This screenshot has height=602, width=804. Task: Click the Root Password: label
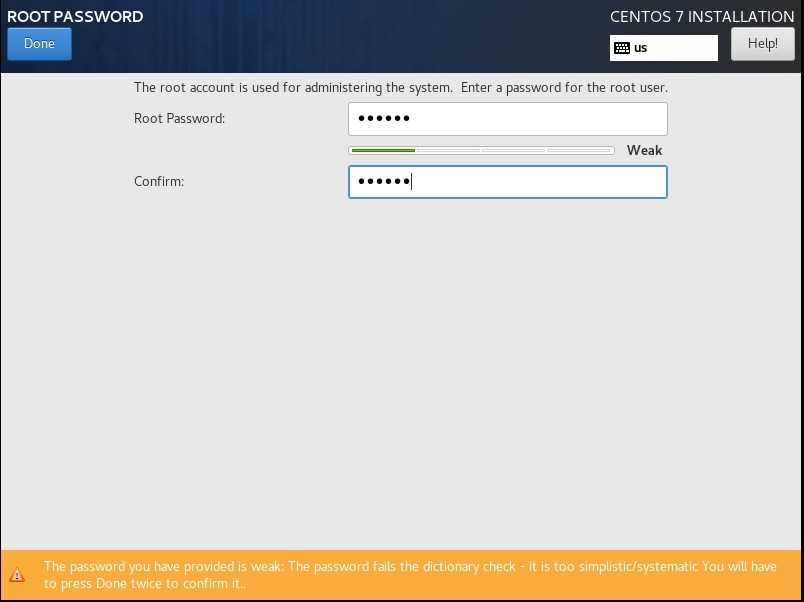(179, 118)
